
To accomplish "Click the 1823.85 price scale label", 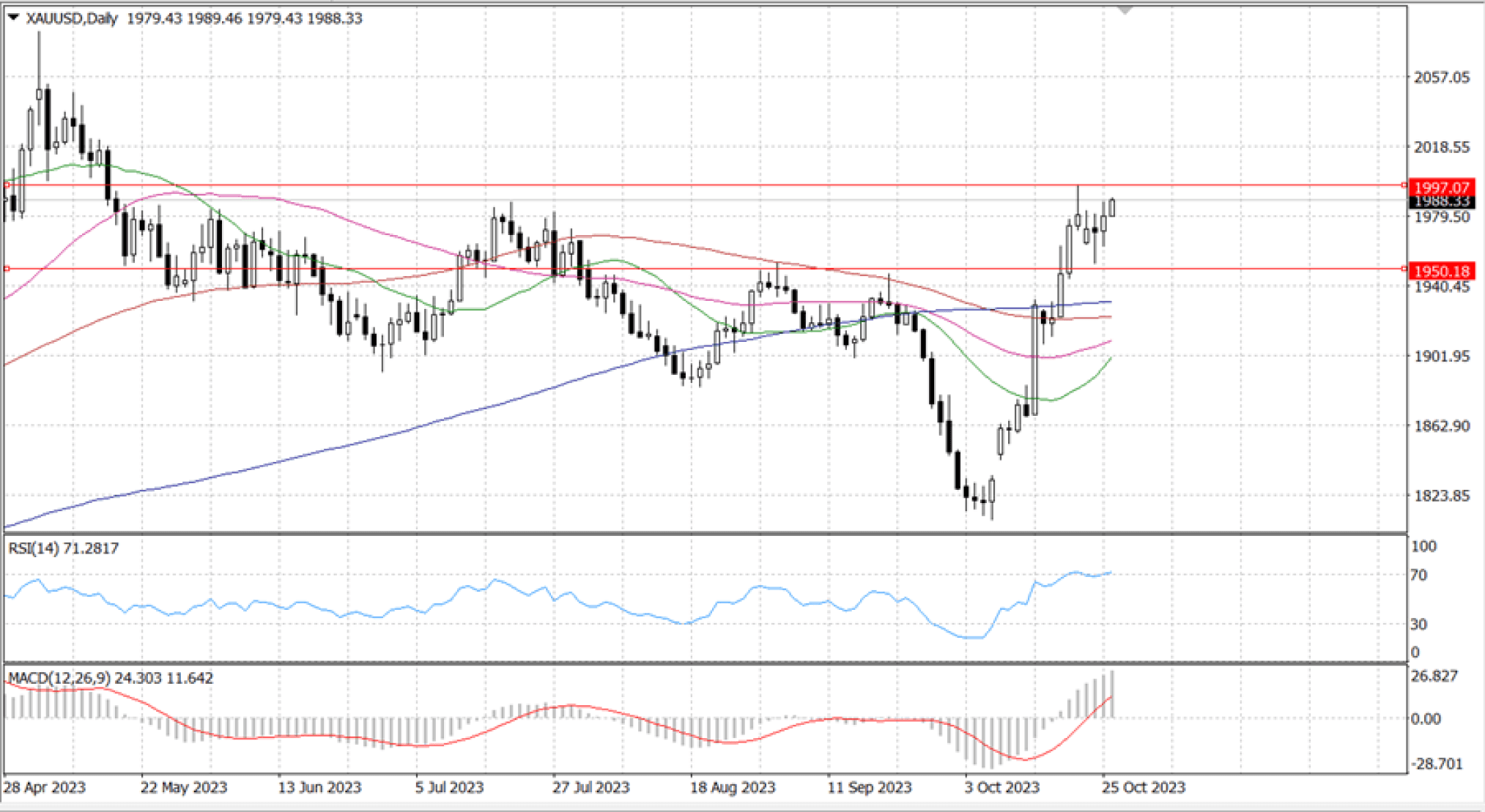I will (x=1441, y=496).
